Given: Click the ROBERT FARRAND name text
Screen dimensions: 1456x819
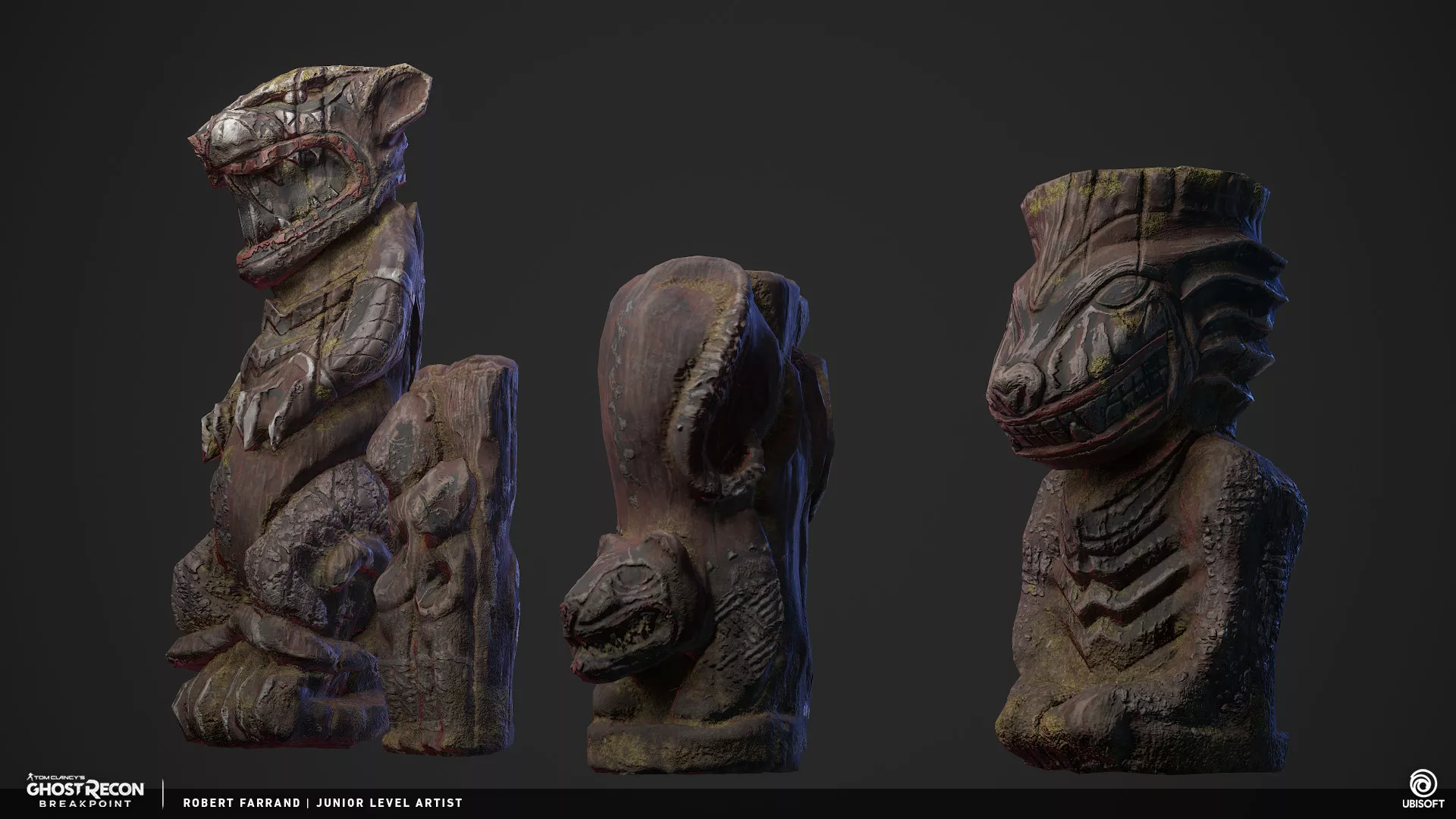Looking at the screenshot, I should click(242, 803).
